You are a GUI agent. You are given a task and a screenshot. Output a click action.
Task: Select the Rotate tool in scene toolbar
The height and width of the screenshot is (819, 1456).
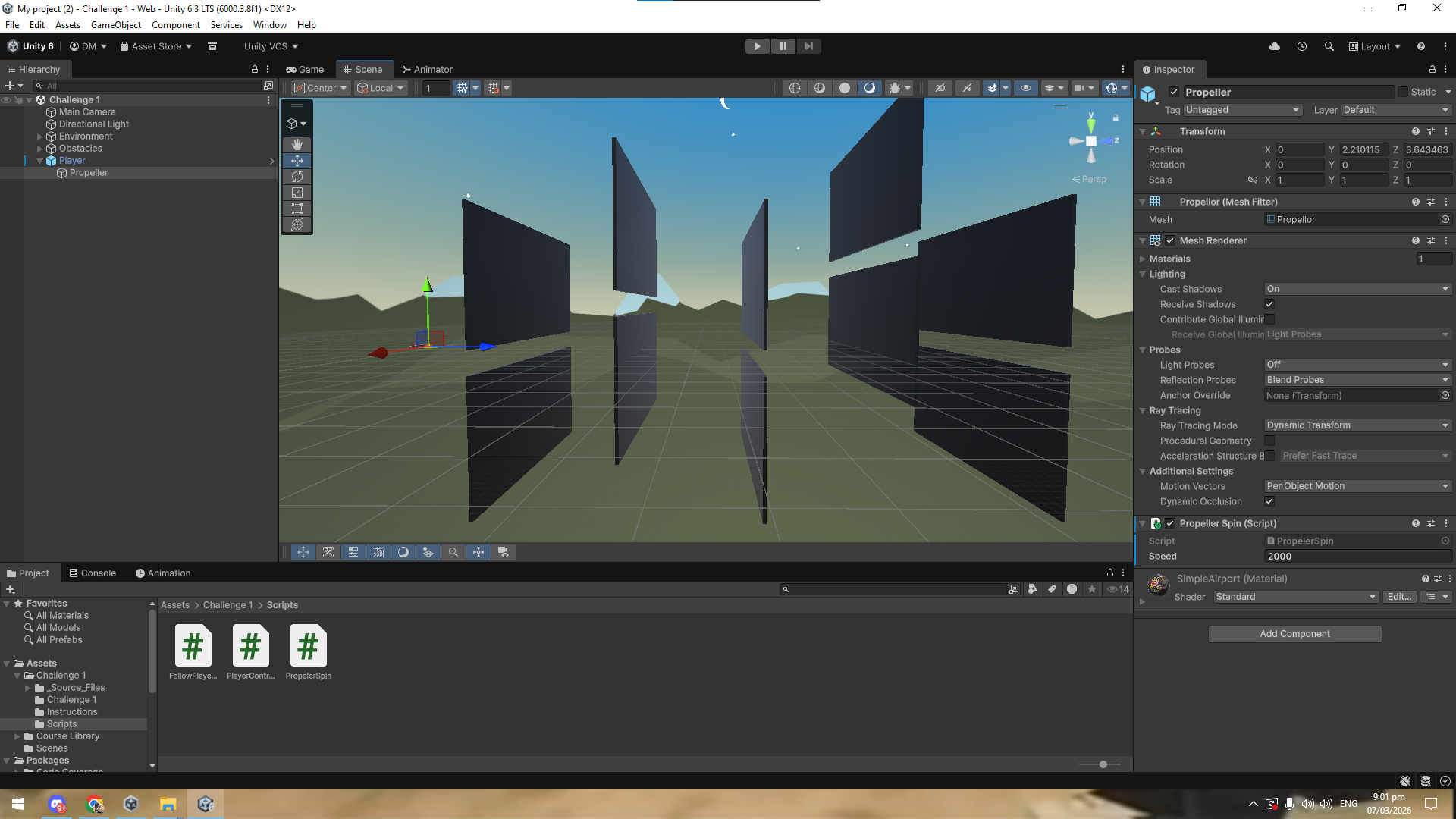(297, 177)
